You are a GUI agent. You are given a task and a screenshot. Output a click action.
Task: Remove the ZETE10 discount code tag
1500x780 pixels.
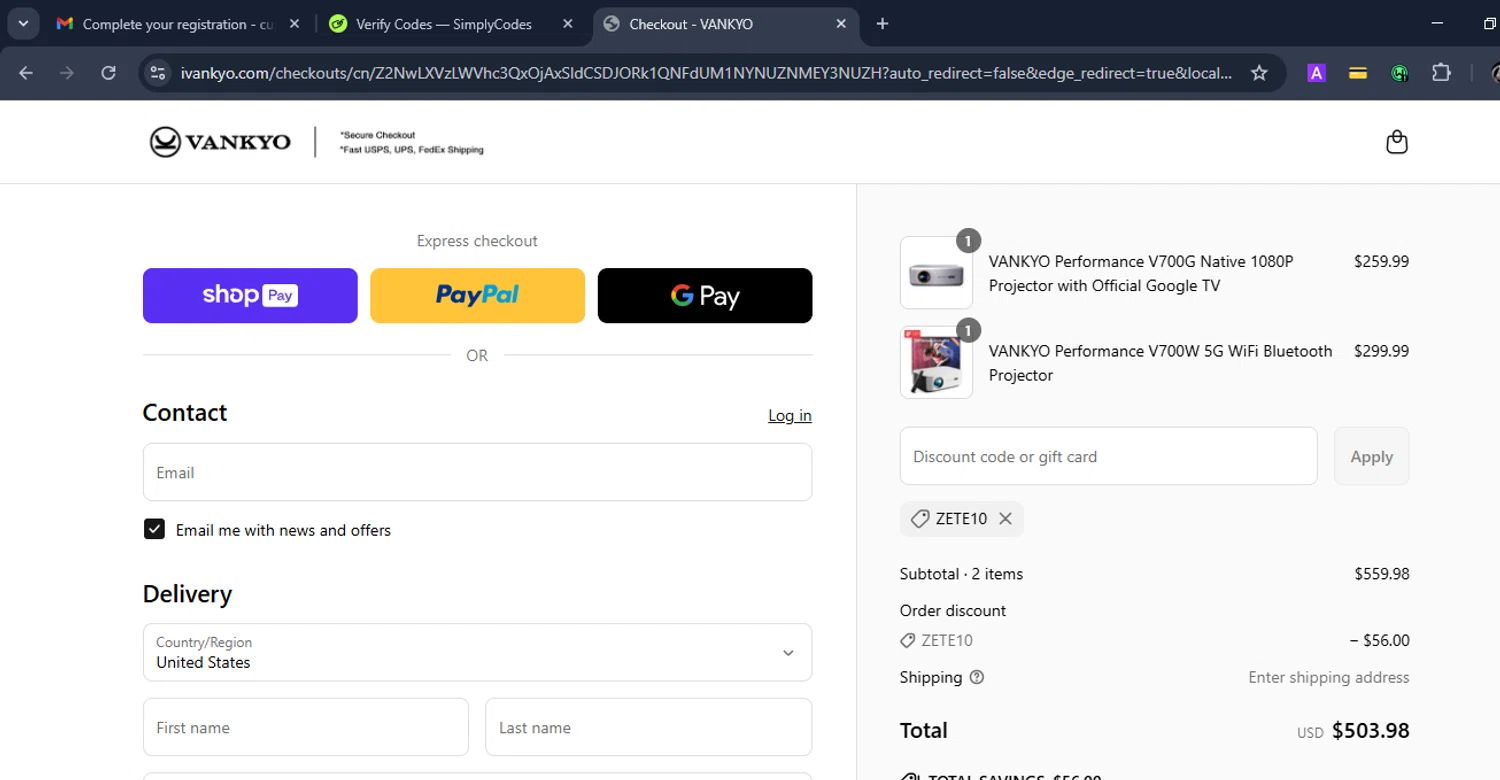1005,519
